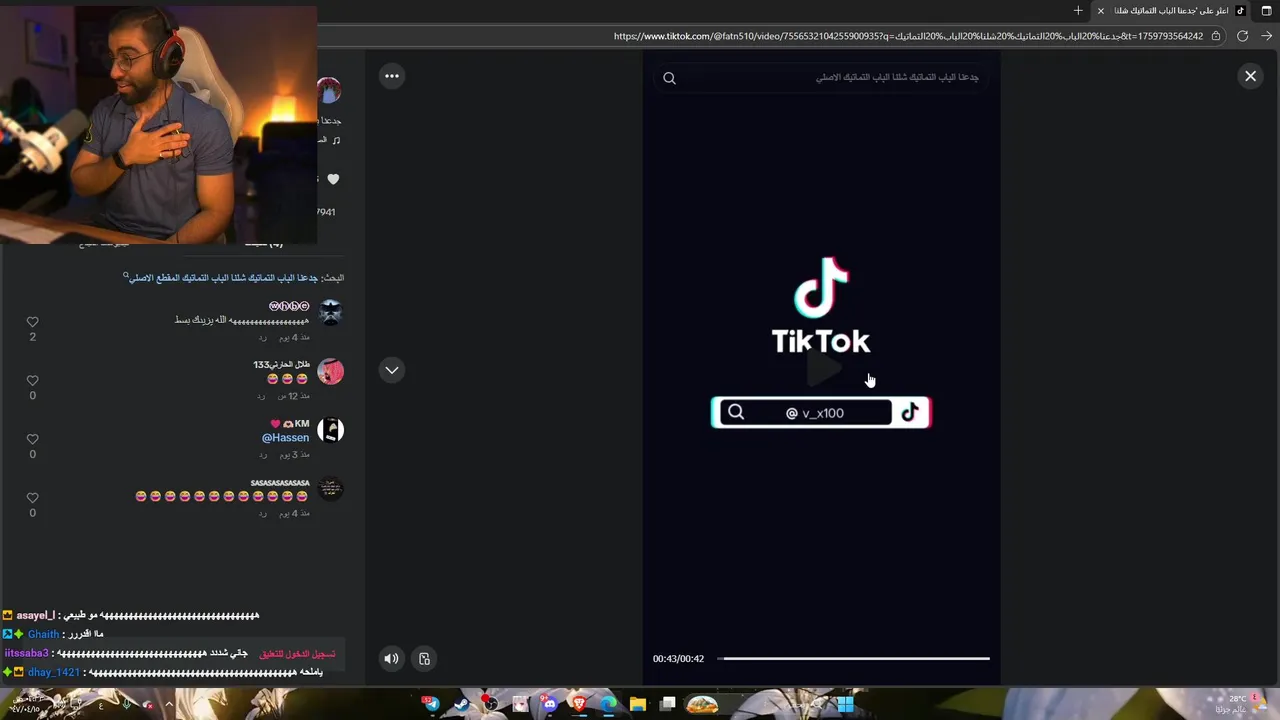The height and width of the screenshot is (720, 1280).
Task: Mute the video with speaker icon
Action: (x=391, y=658)
